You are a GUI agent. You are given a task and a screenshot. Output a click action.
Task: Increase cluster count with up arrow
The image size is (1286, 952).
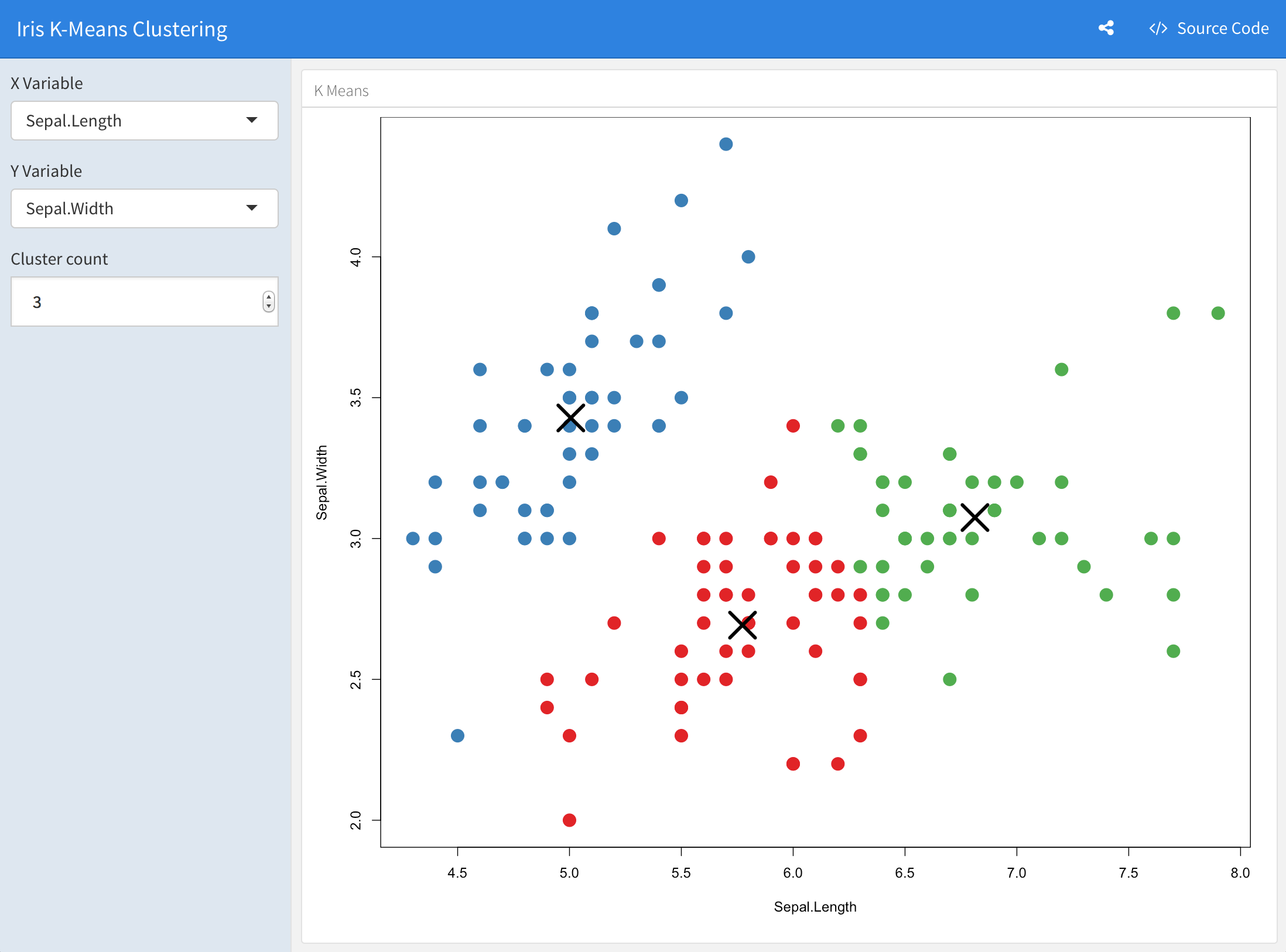pos(269,297)
